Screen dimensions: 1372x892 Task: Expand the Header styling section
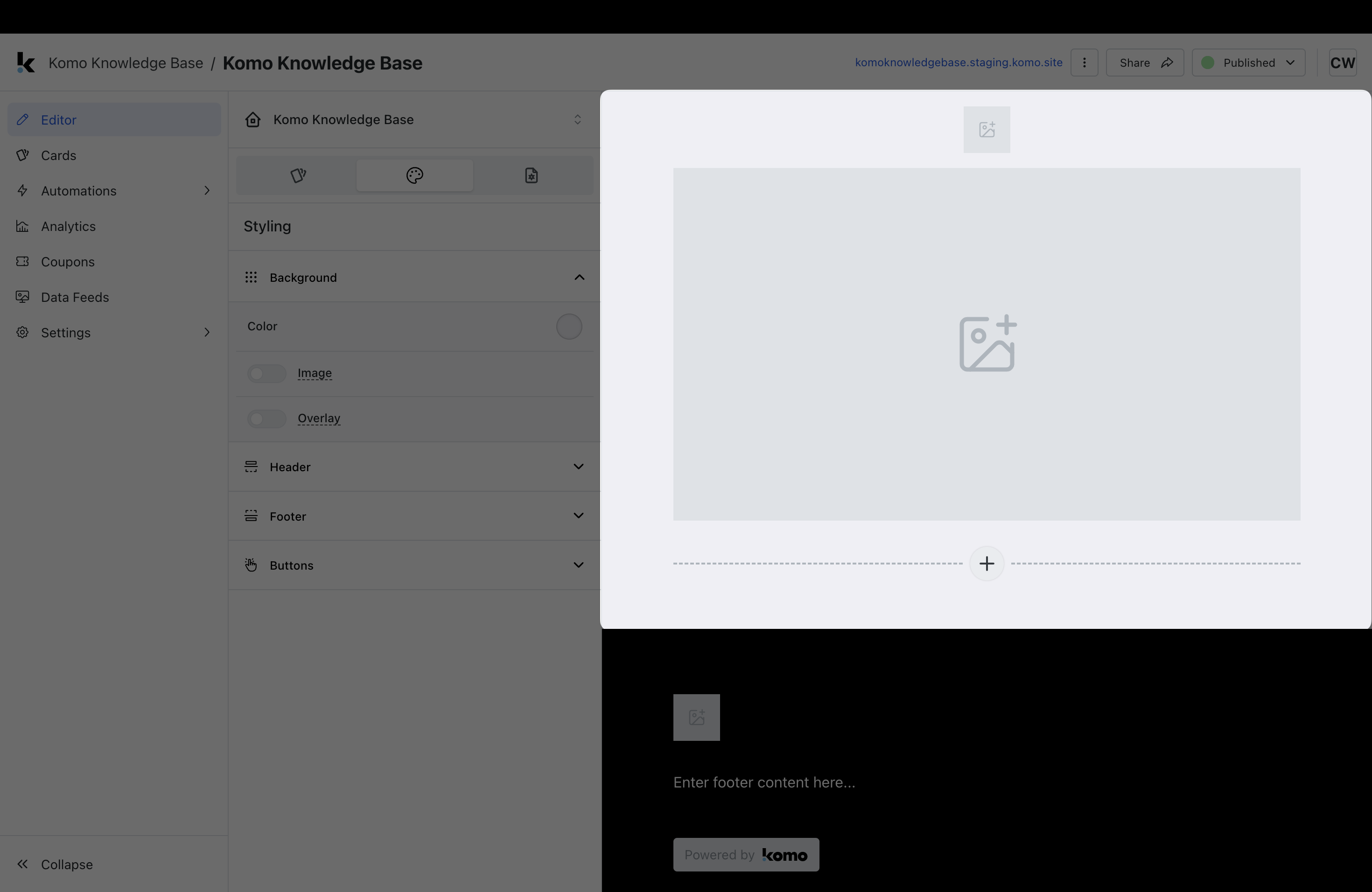[578, 467]
